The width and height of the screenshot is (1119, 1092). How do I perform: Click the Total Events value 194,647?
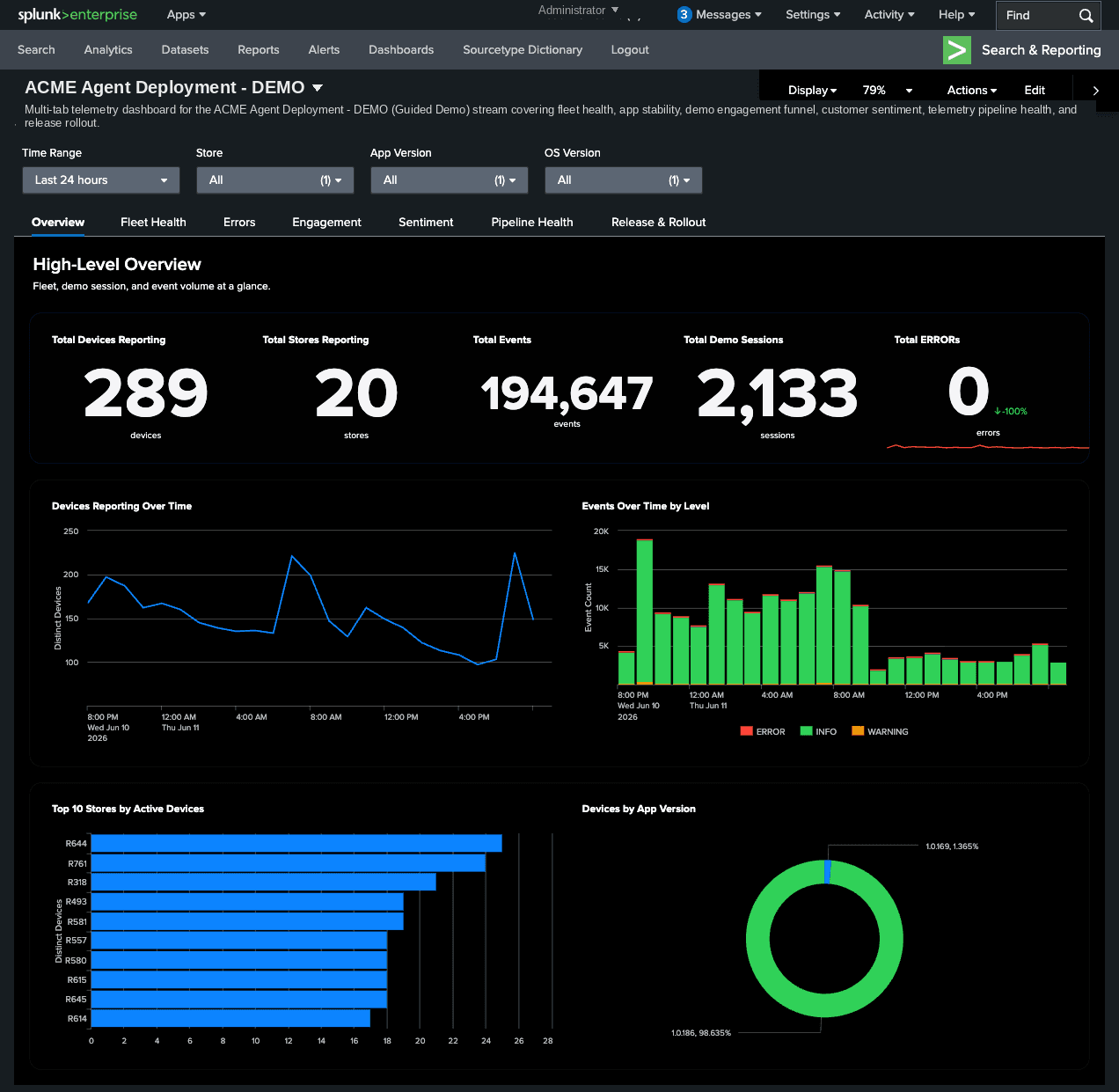coord(567,393)
